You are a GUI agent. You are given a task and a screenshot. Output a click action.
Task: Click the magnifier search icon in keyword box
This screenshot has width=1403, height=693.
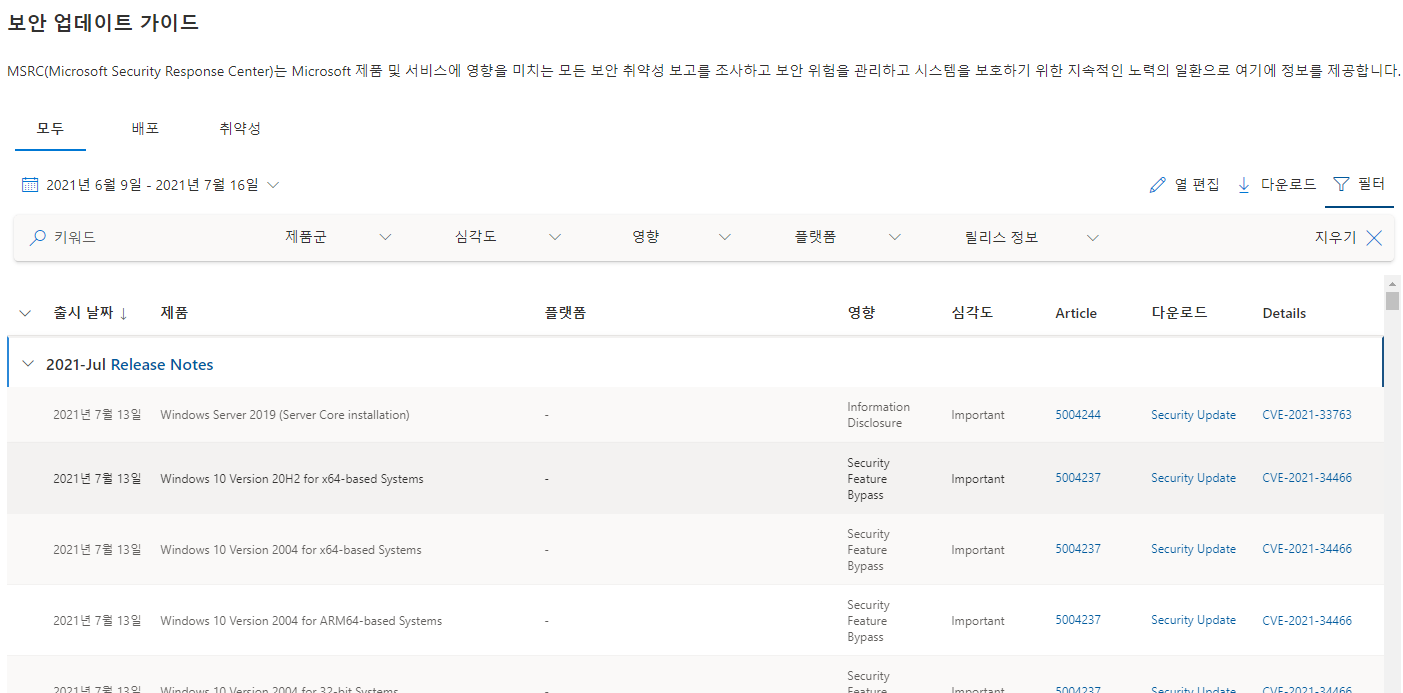[38, 238]
